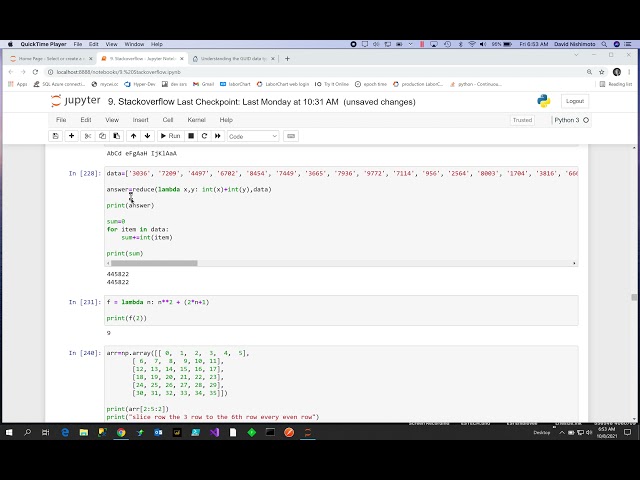Restart the kernel with the circular arrow
Image resolution: width=640 pixels, height=480 pixels.
coord(204,136)
